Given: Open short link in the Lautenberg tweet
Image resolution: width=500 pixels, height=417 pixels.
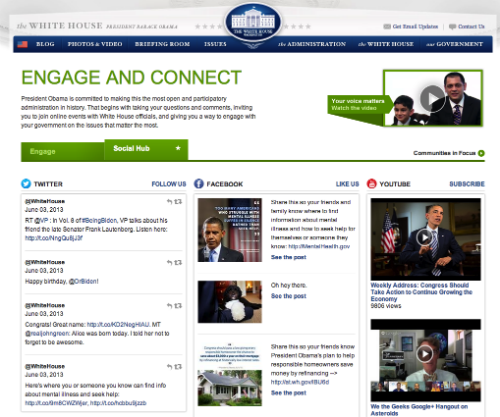Looking at the screenshot, I should 54,238.
